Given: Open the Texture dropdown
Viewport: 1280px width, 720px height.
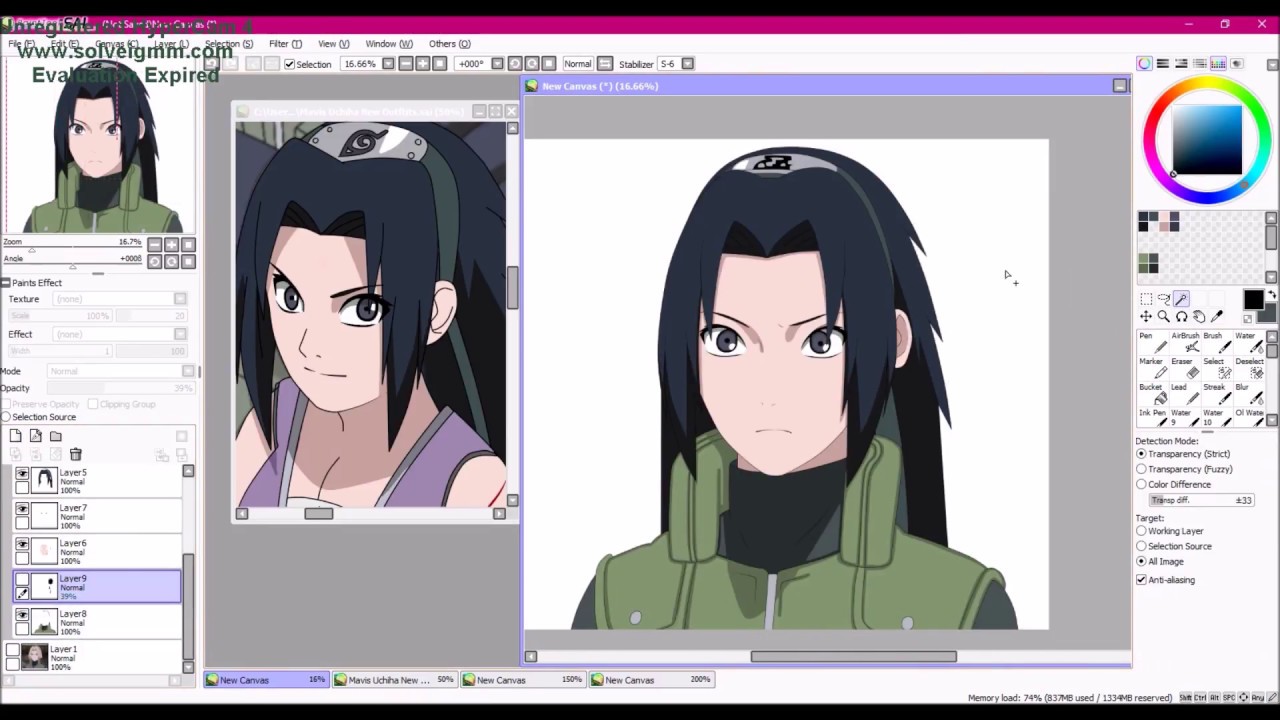Looking at the screenshot, I should click(180, 299).
